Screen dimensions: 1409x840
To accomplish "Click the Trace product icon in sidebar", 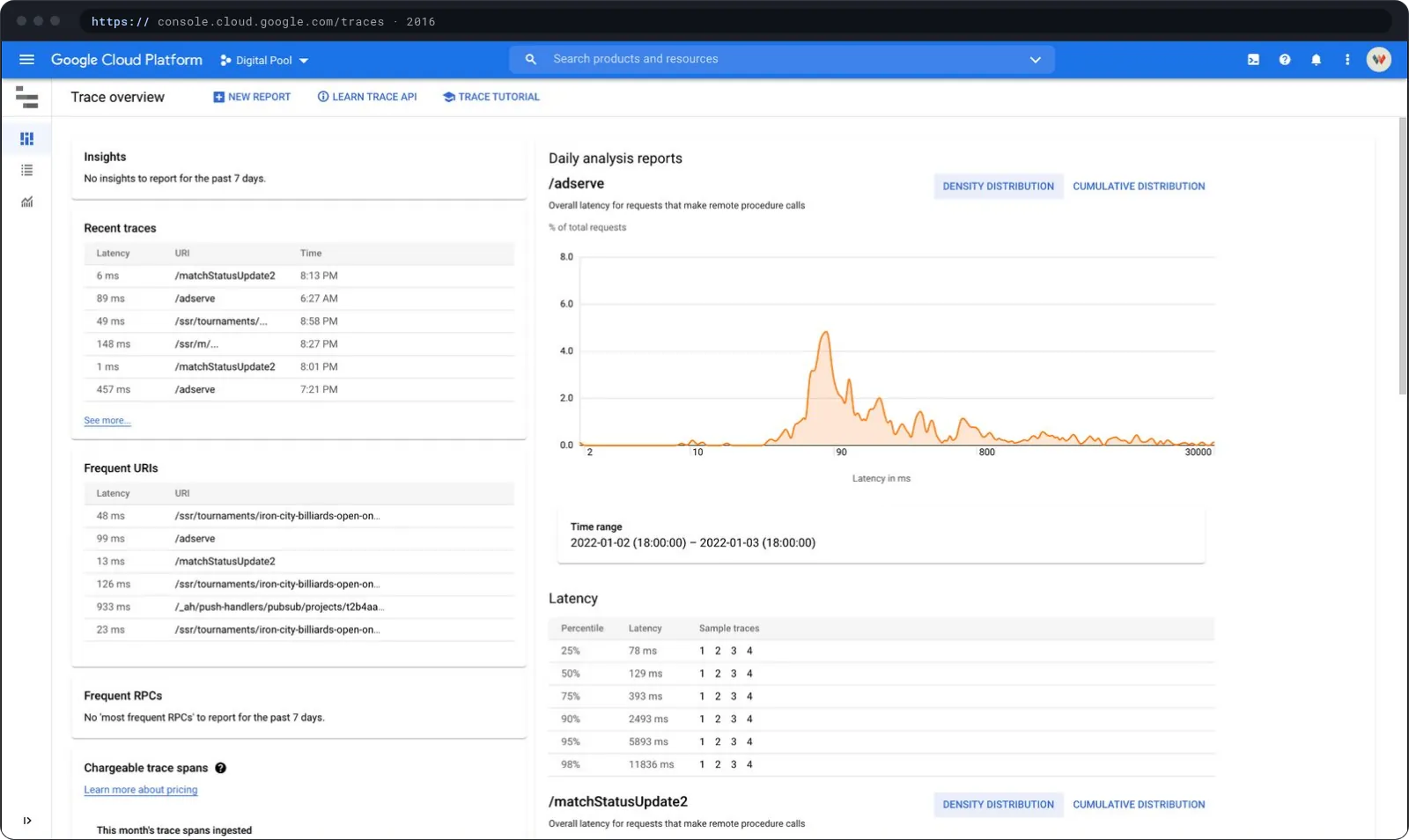I will click(x=26, y=97).
